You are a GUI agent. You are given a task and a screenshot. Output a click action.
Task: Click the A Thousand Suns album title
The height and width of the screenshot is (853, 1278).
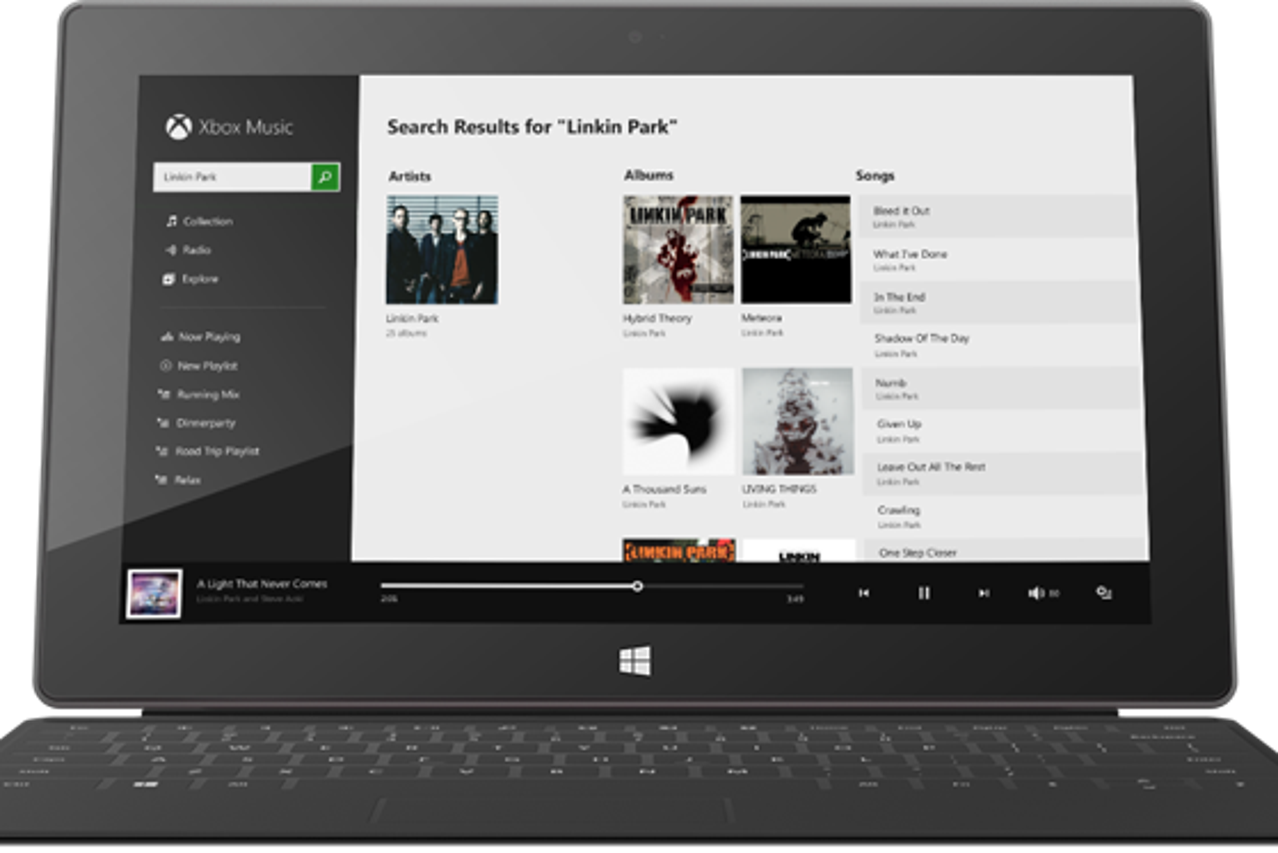[x=665, y=490]
